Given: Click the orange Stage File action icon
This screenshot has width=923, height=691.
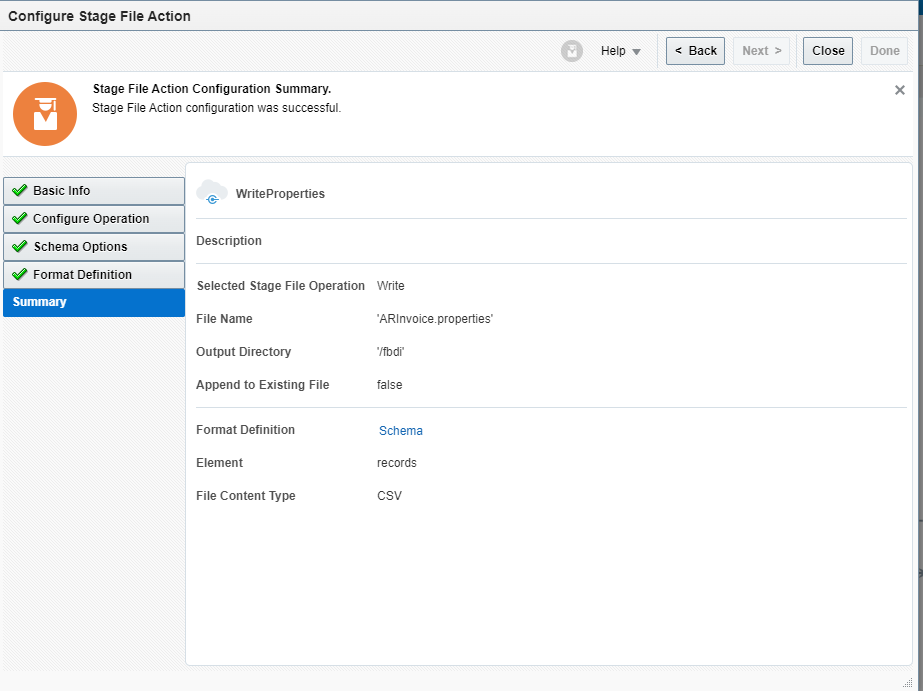Looking at the screenshot, I should click(x=44, y=113).
